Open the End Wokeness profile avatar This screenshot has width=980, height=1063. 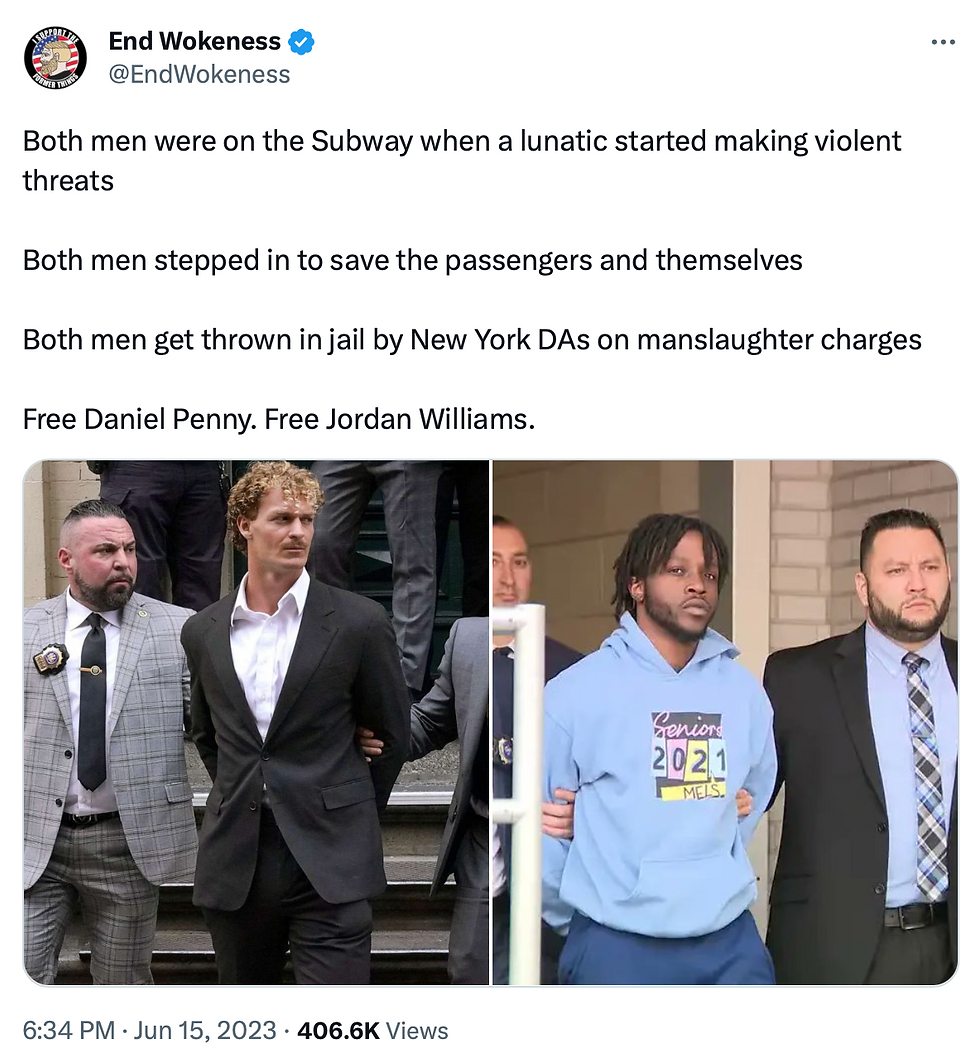(55, 58)
